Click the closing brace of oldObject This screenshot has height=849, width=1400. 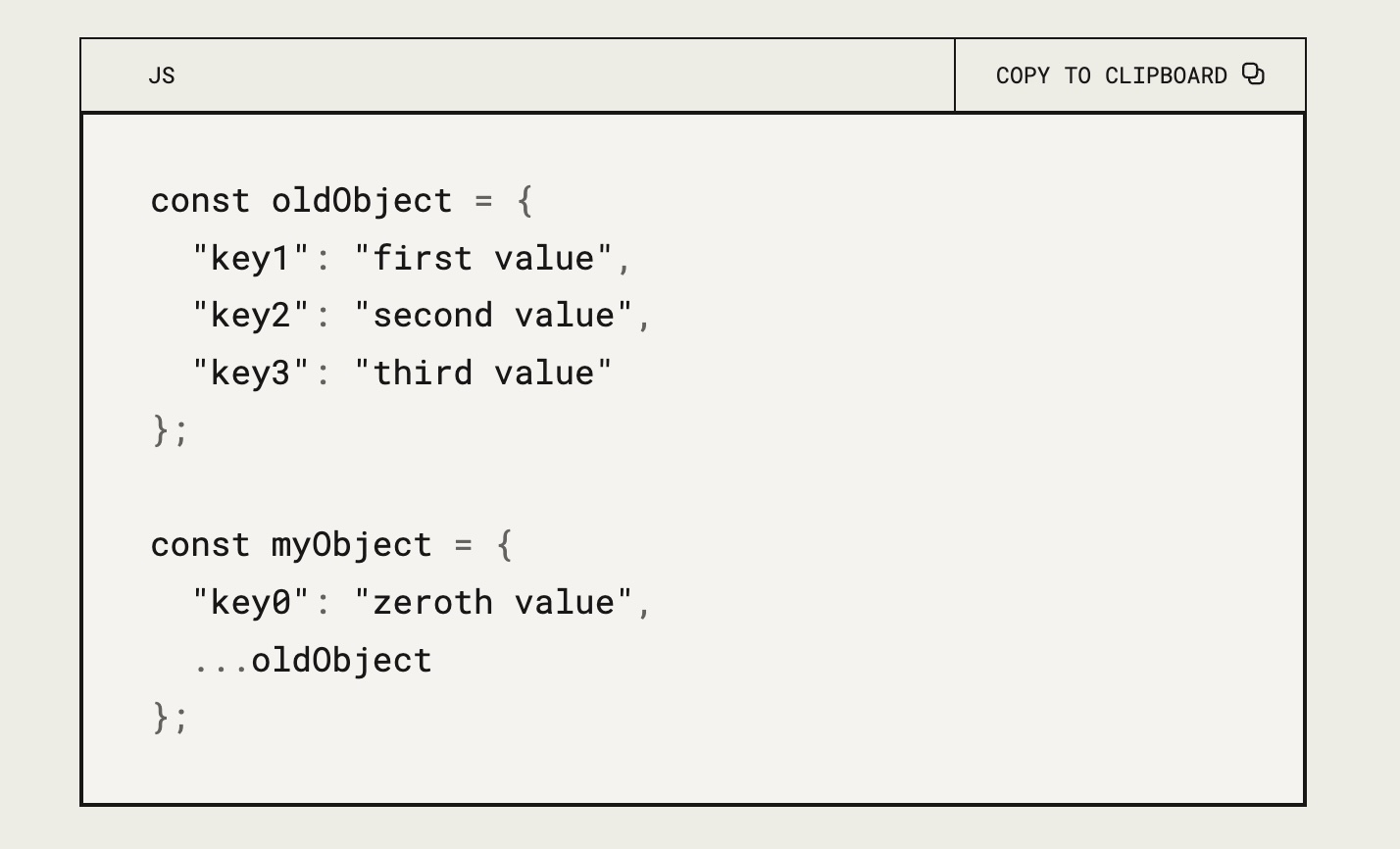pos(161,430)
